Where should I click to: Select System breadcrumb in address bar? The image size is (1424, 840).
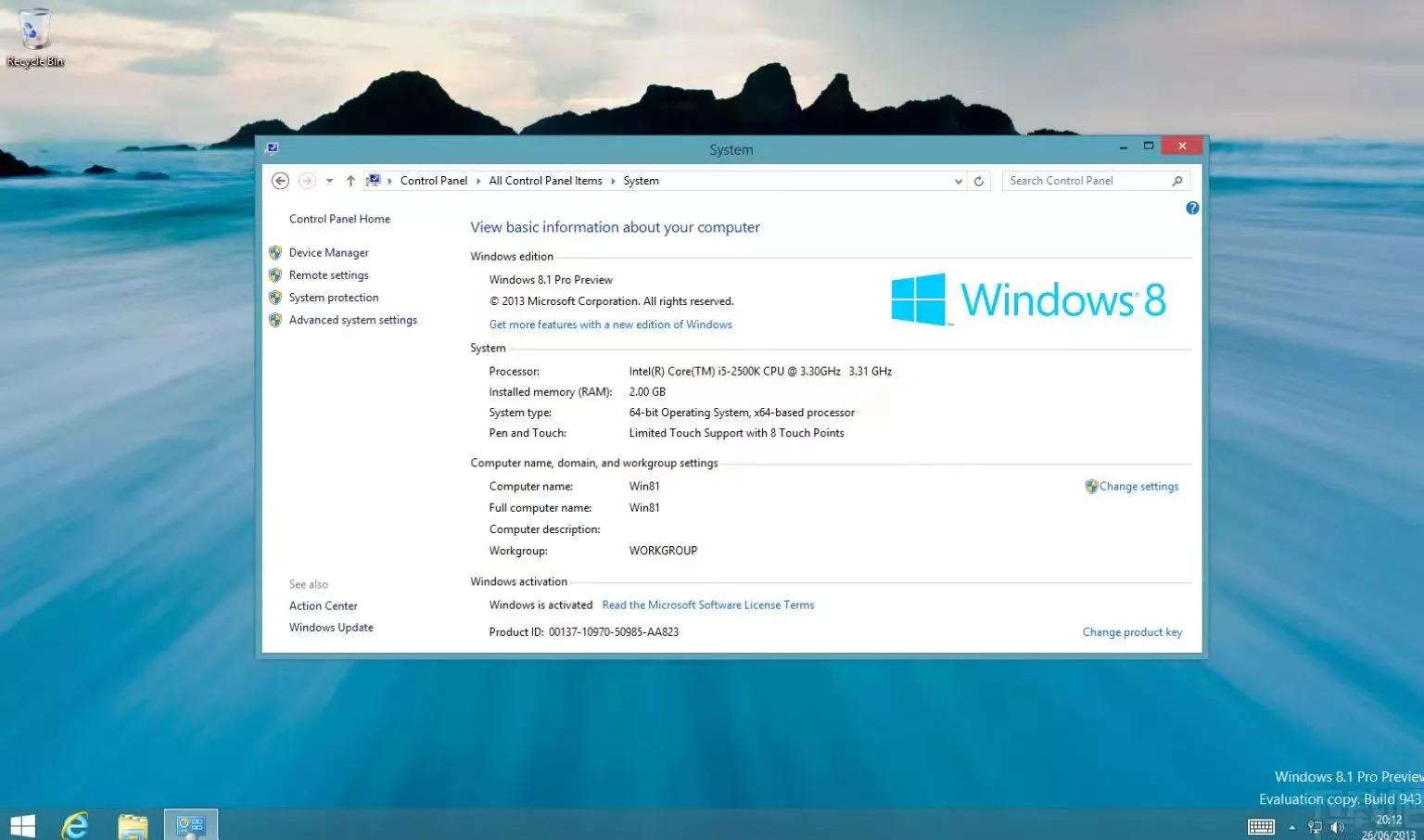[x=641, y=181]
